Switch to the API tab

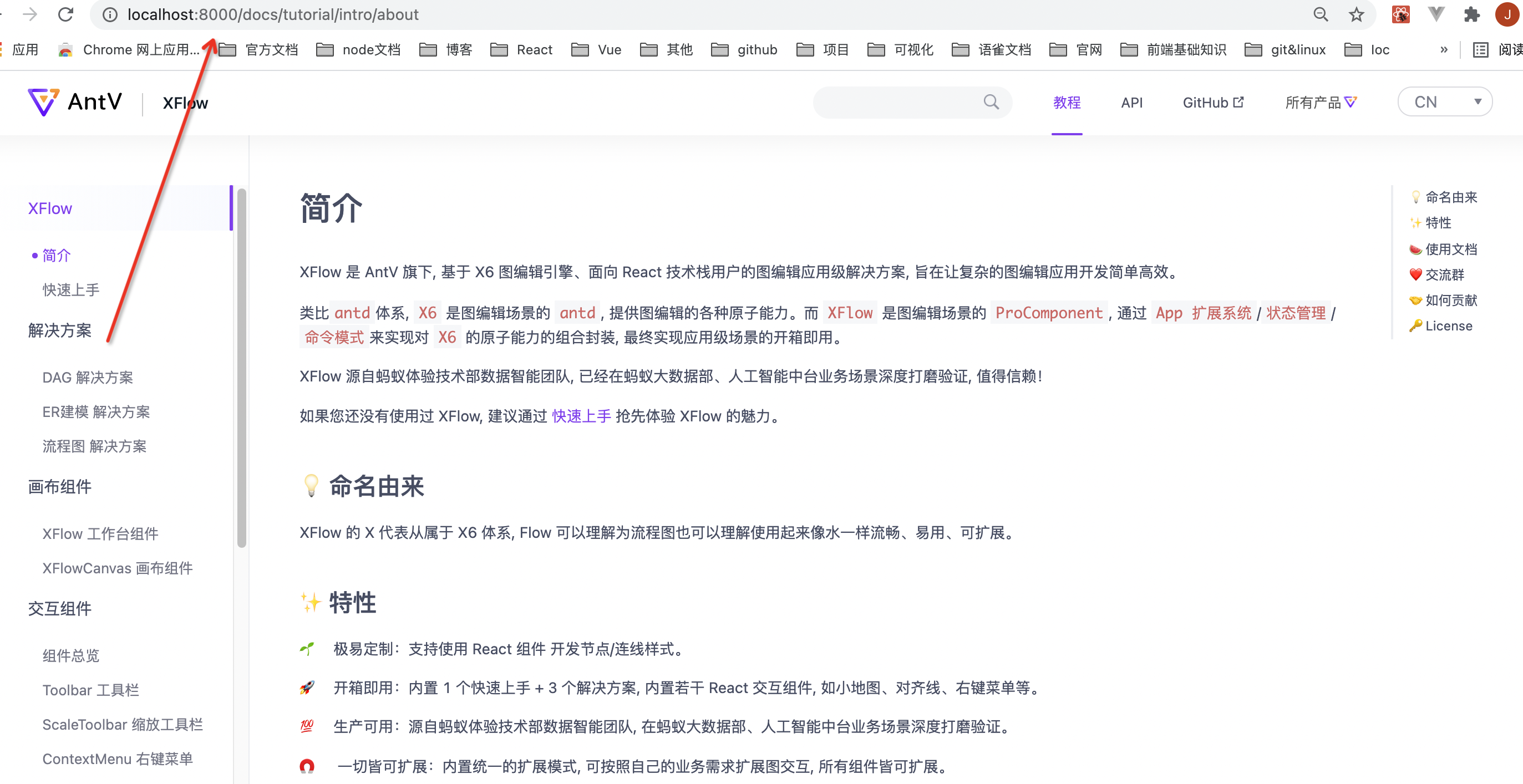pos(1131,102)
